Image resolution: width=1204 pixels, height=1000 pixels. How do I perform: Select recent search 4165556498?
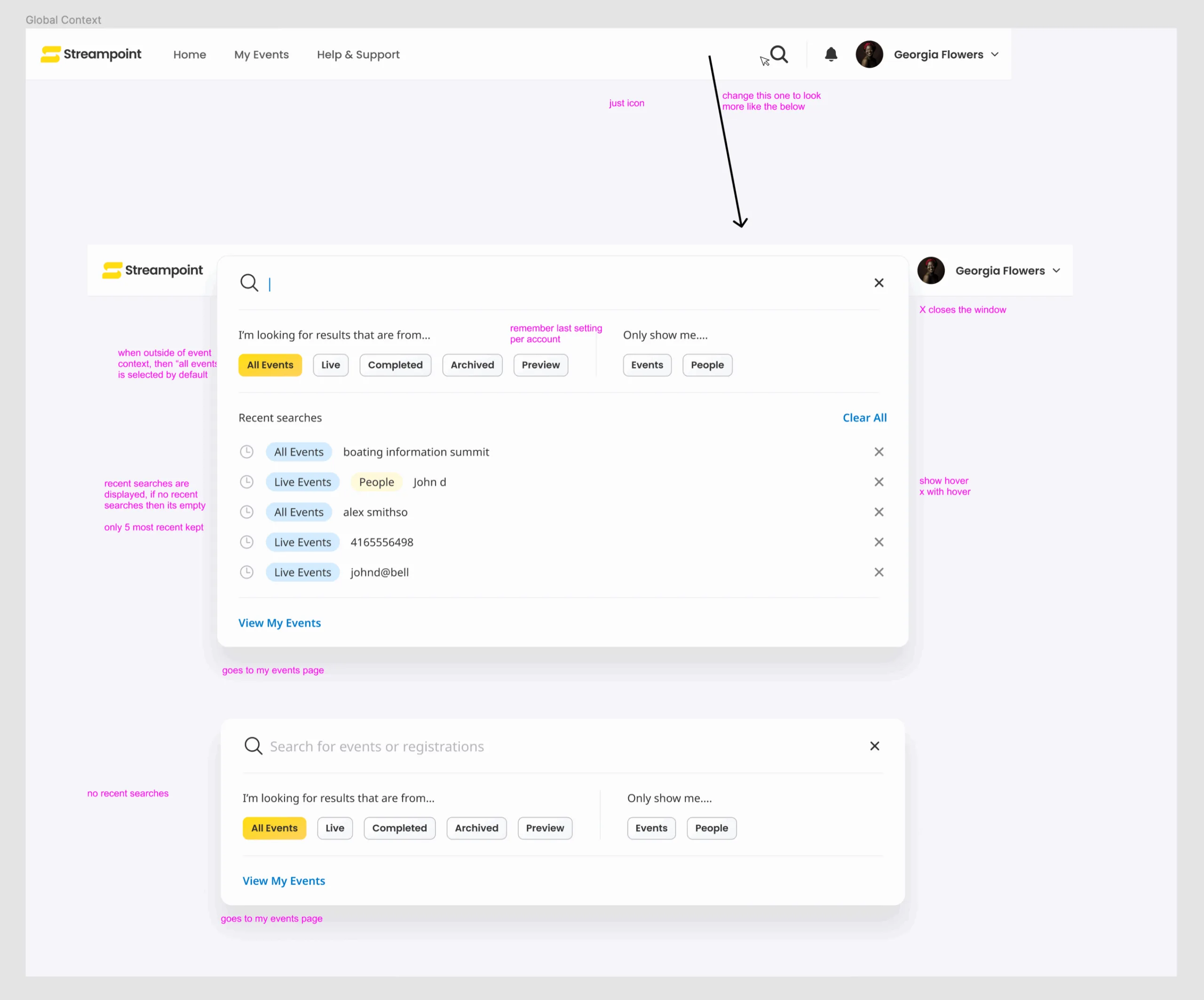click(x=382, y=542)
